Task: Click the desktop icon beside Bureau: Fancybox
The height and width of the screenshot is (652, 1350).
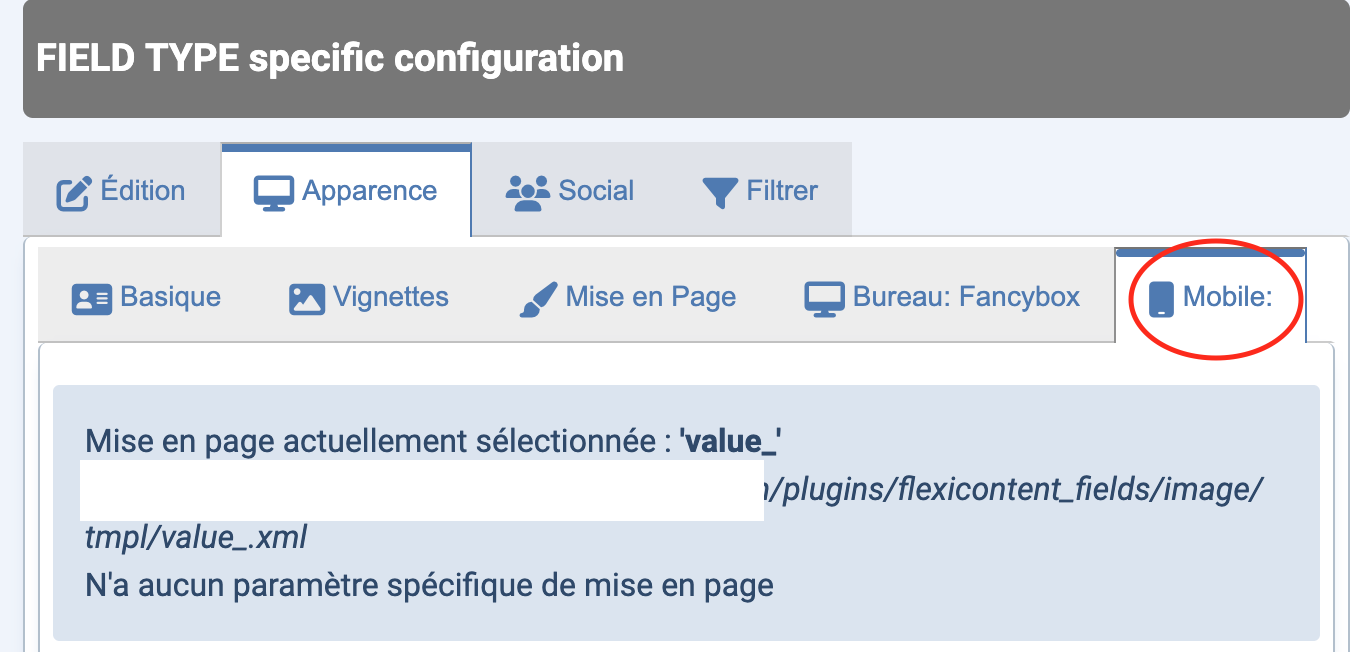Action: pyautogui.click(x=825, y=298)
